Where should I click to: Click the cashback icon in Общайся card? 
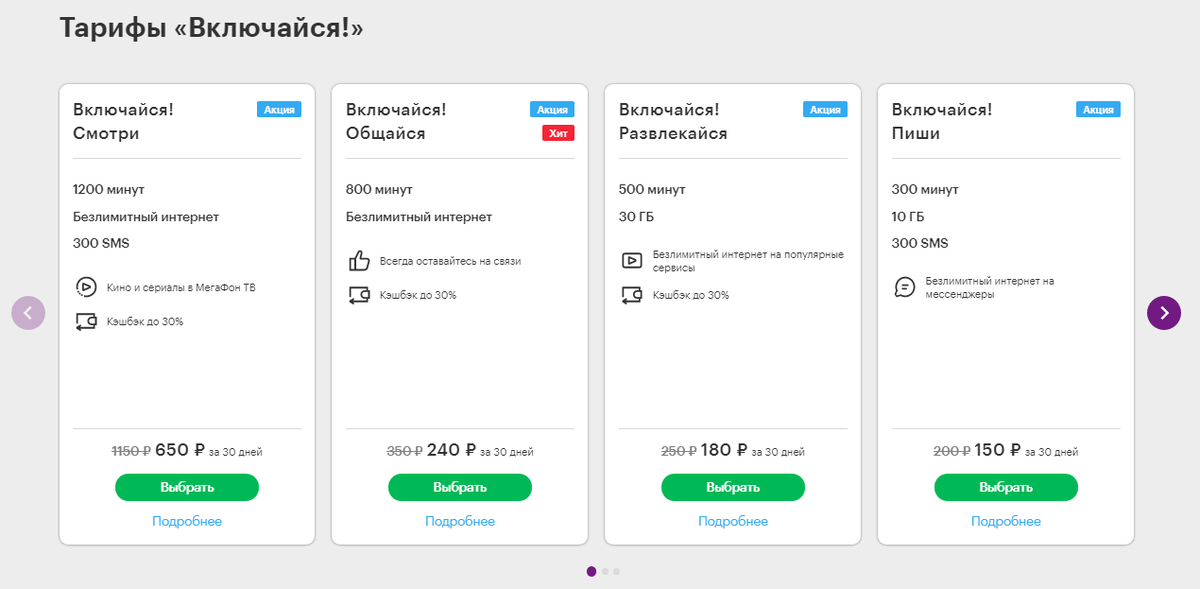[359, 295]
